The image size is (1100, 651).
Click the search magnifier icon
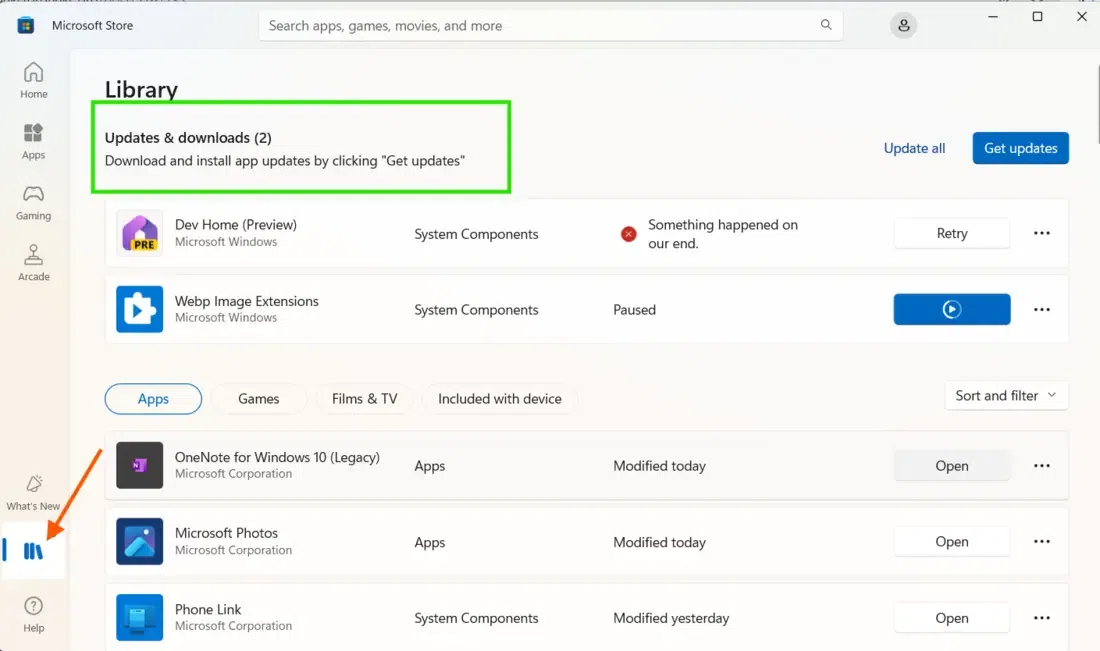(x=826, y=25)
